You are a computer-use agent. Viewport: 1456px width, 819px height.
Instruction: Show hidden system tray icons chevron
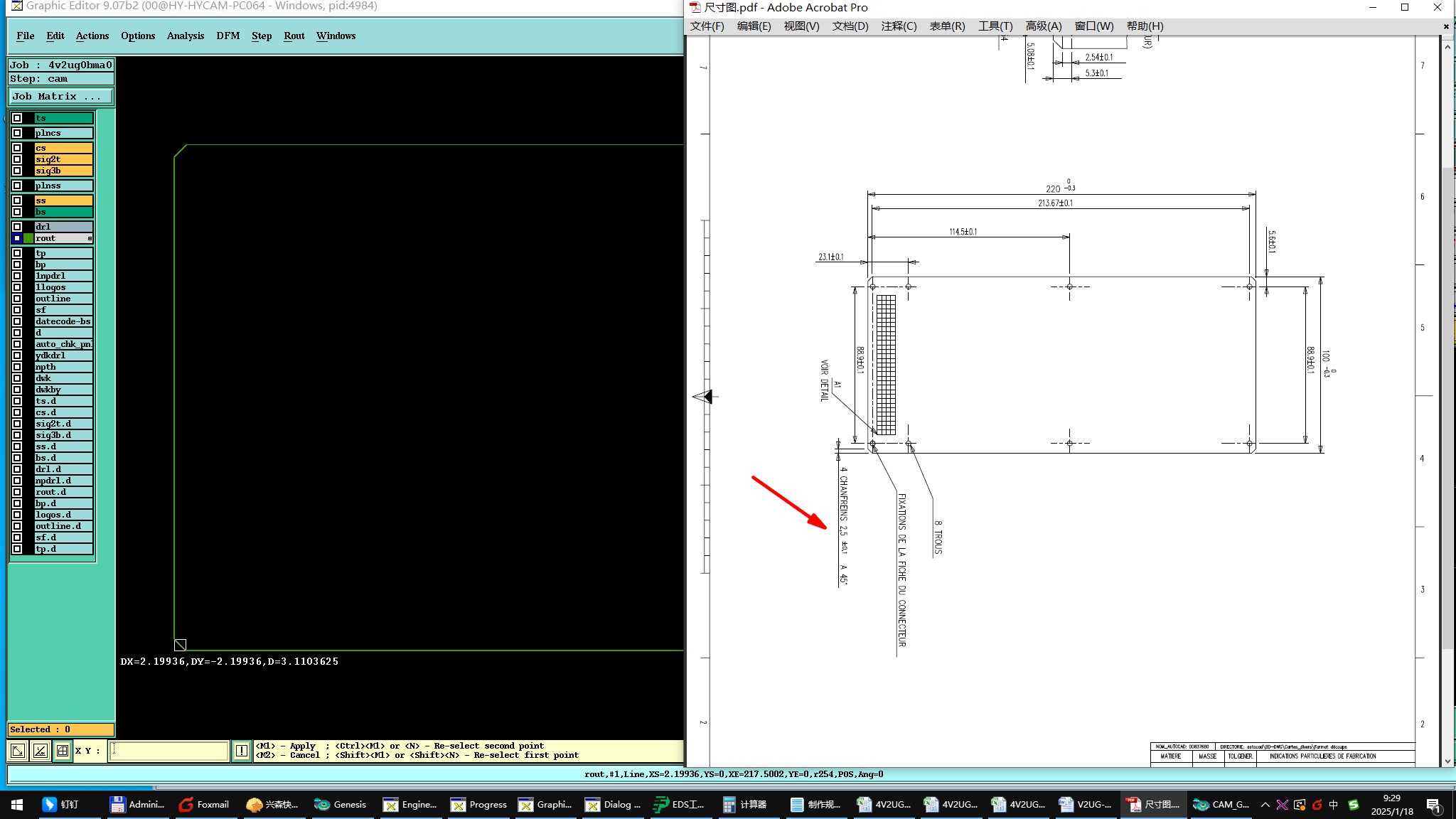pos(1265,804)
